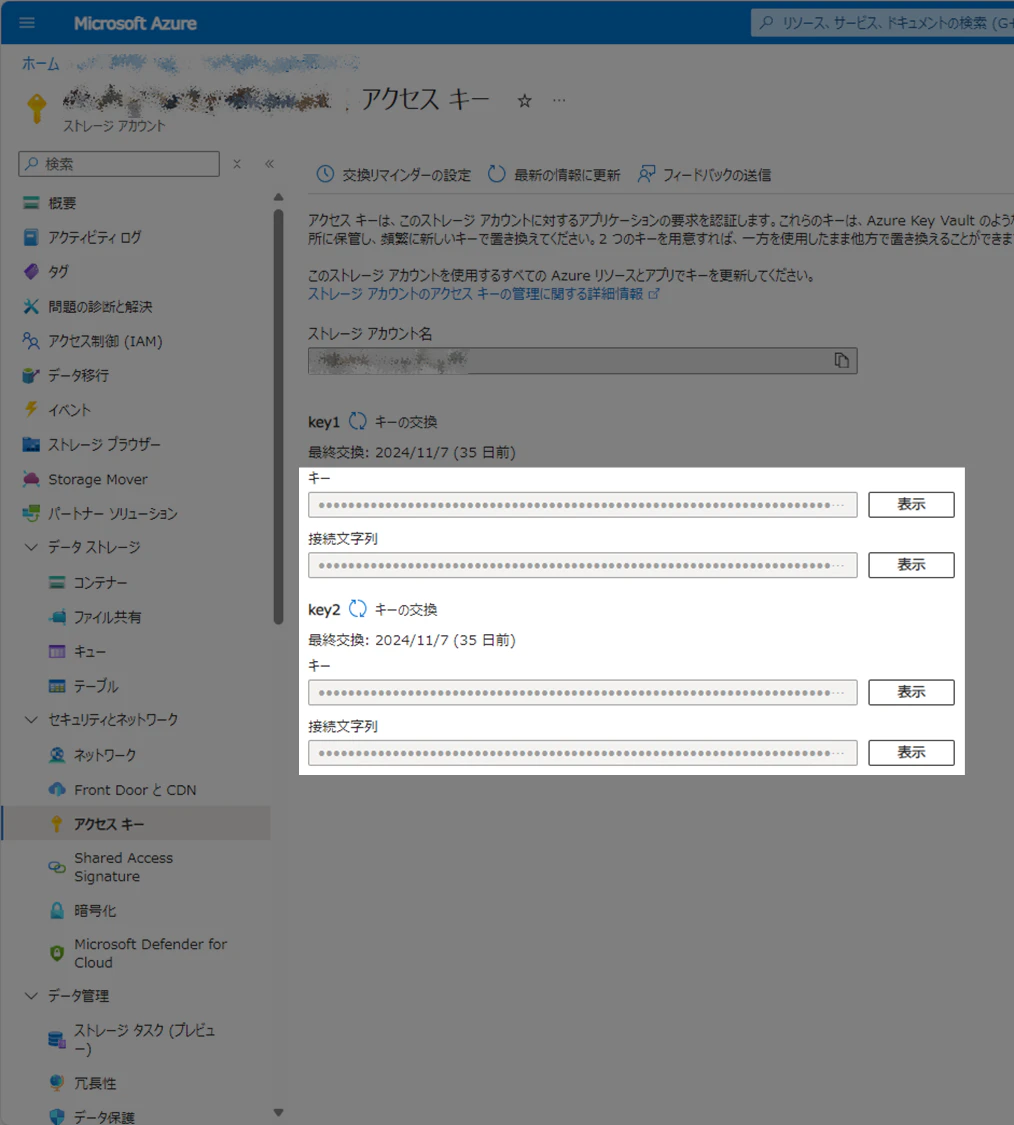Click the key1 hidden key field
Screen dimensions: 1014x1125
(x=583, y=504)
